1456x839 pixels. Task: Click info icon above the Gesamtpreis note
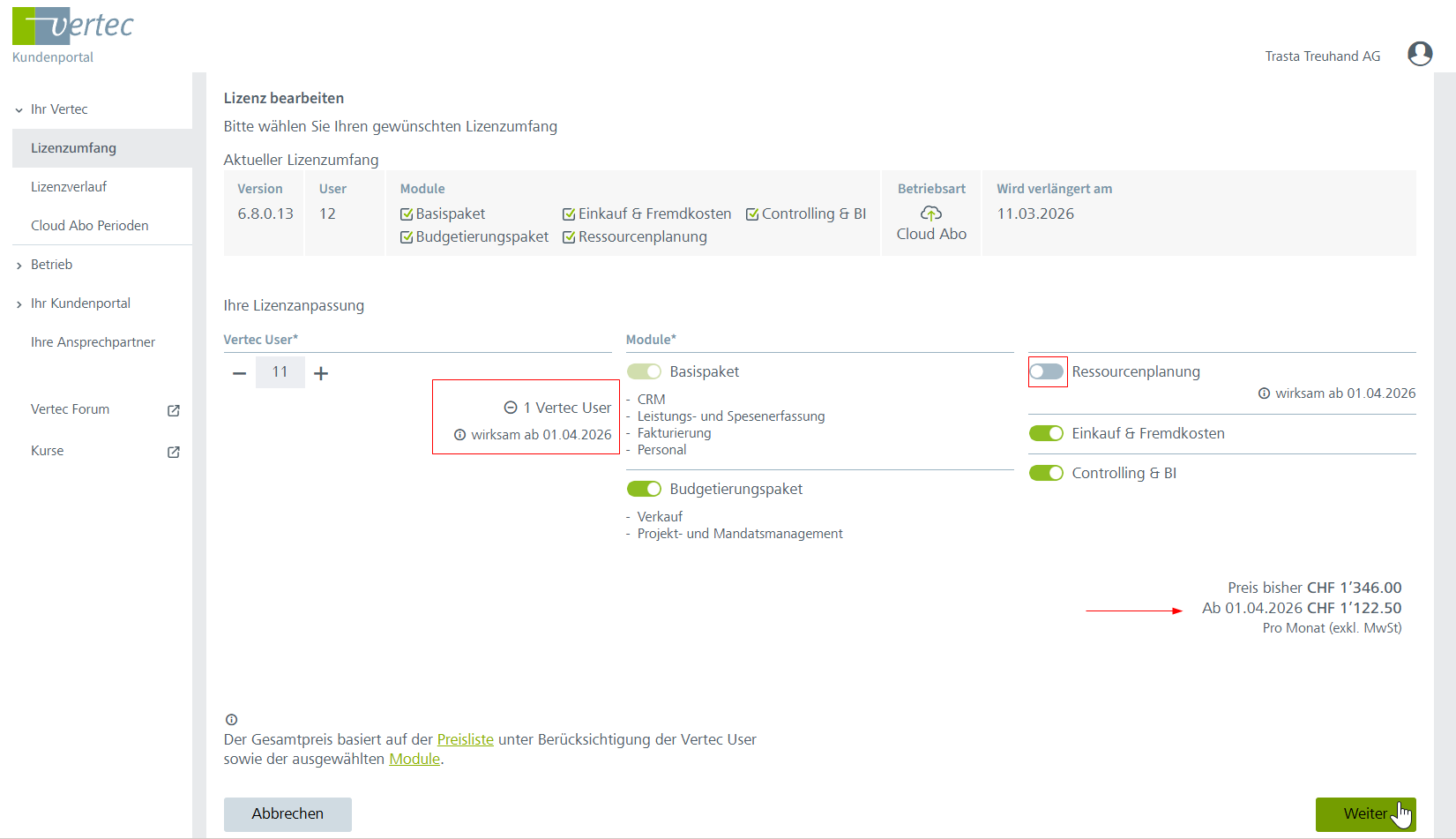(232, 720)
